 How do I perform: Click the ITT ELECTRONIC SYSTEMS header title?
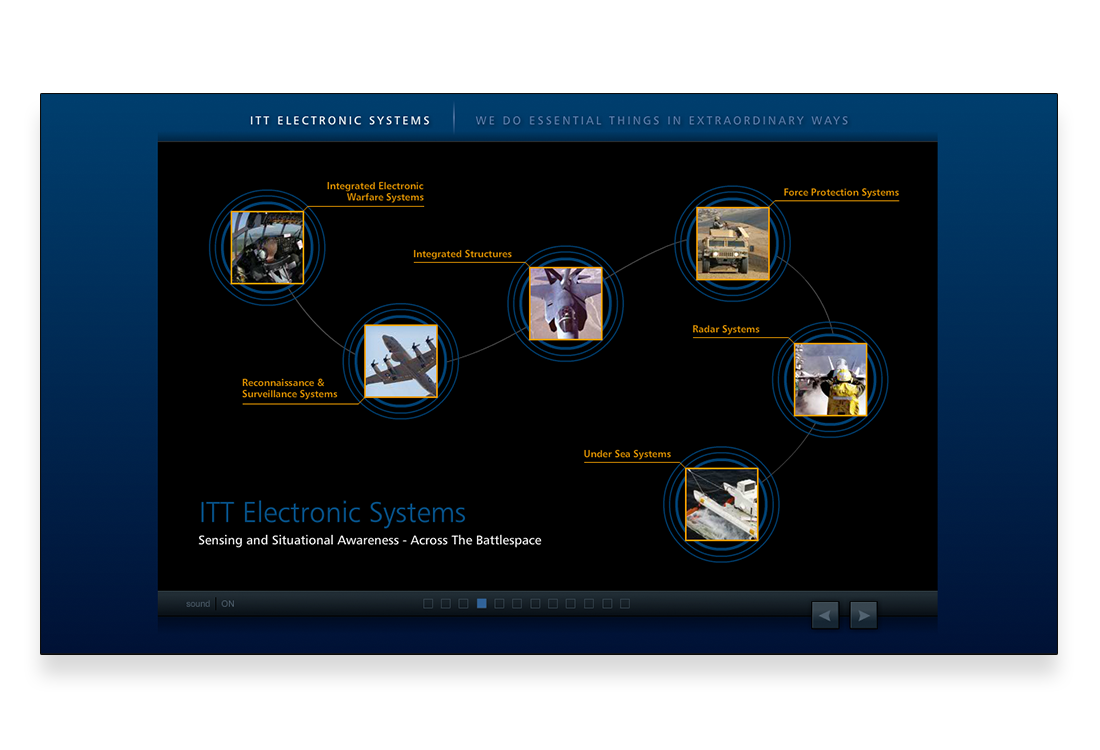pyautogui.click(x=340, y=121)
